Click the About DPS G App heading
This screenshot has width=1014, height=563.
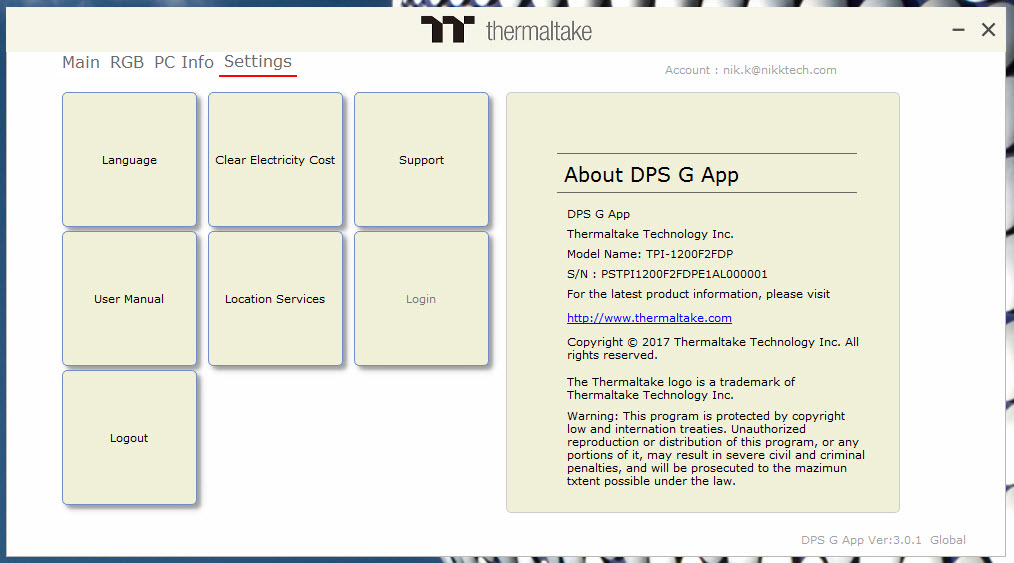pos(651,175)
